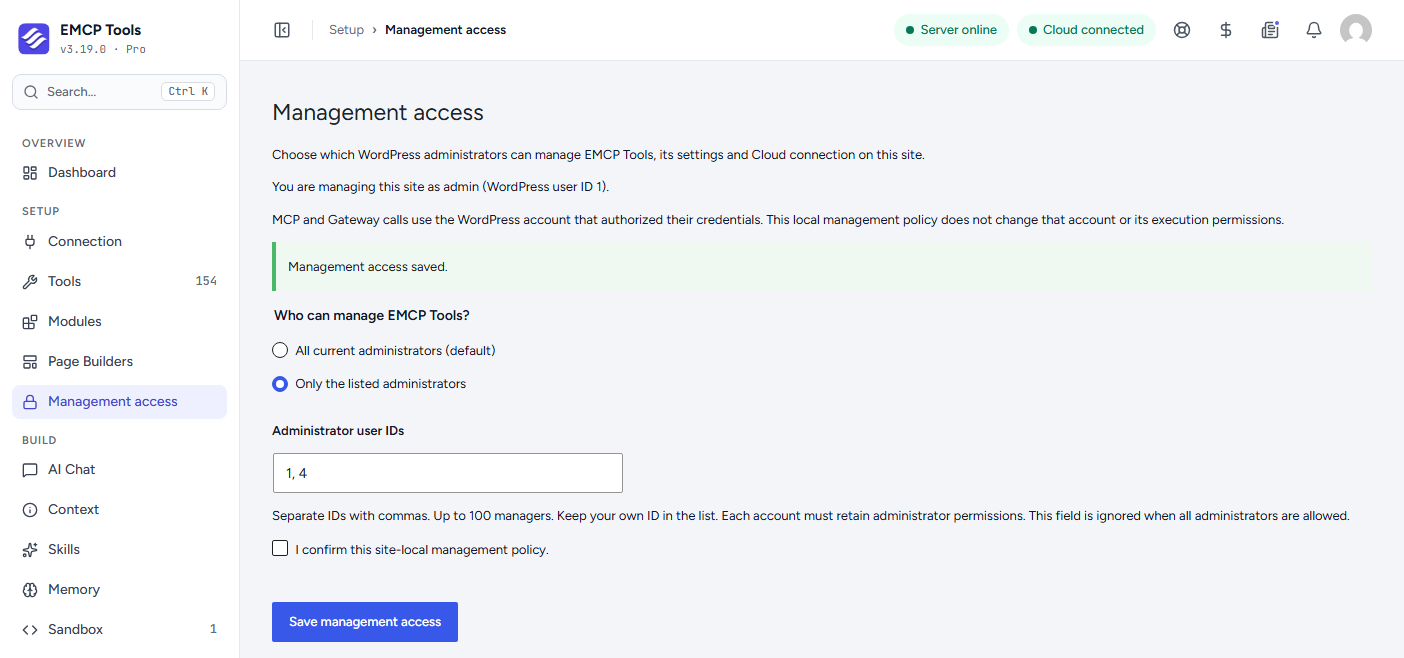1404x658 pixels.
Task: Open the user avatar menu
Action: pyautogui.click(x=1356, y=30)
